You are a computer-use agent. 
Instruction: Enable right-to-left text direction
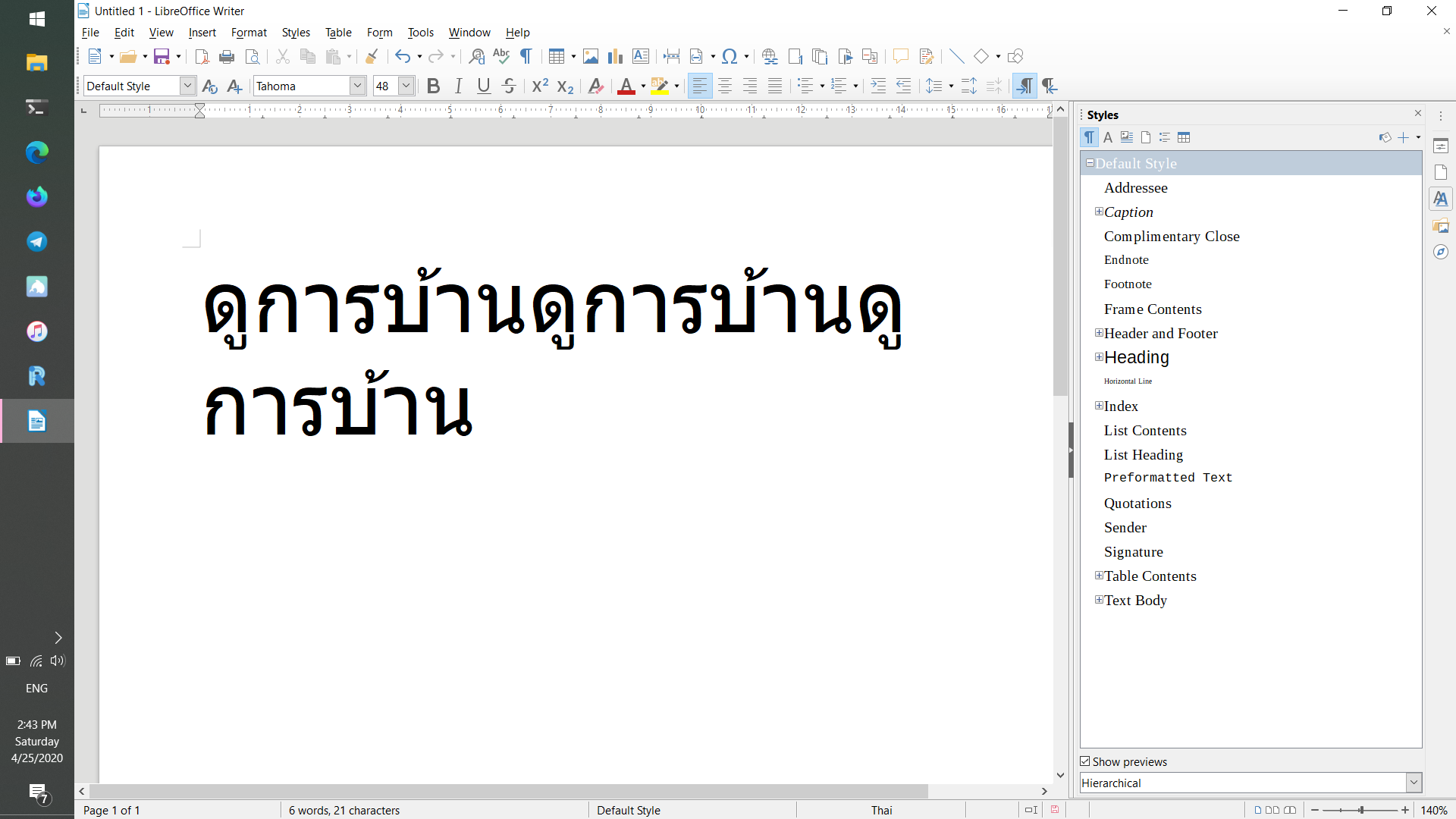(1050, 86)
